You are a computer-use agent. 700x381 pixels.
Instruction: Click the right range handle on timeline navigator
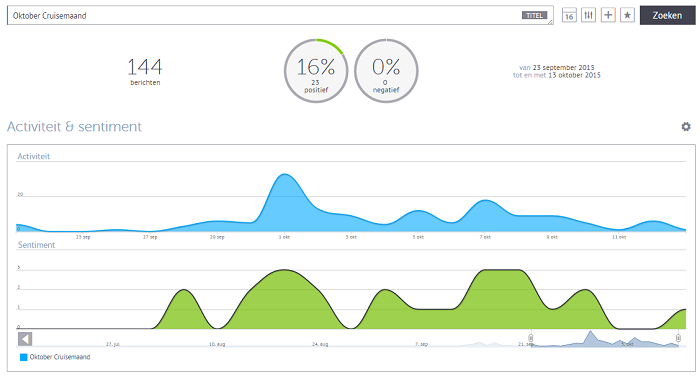click(x=678, y=338)
